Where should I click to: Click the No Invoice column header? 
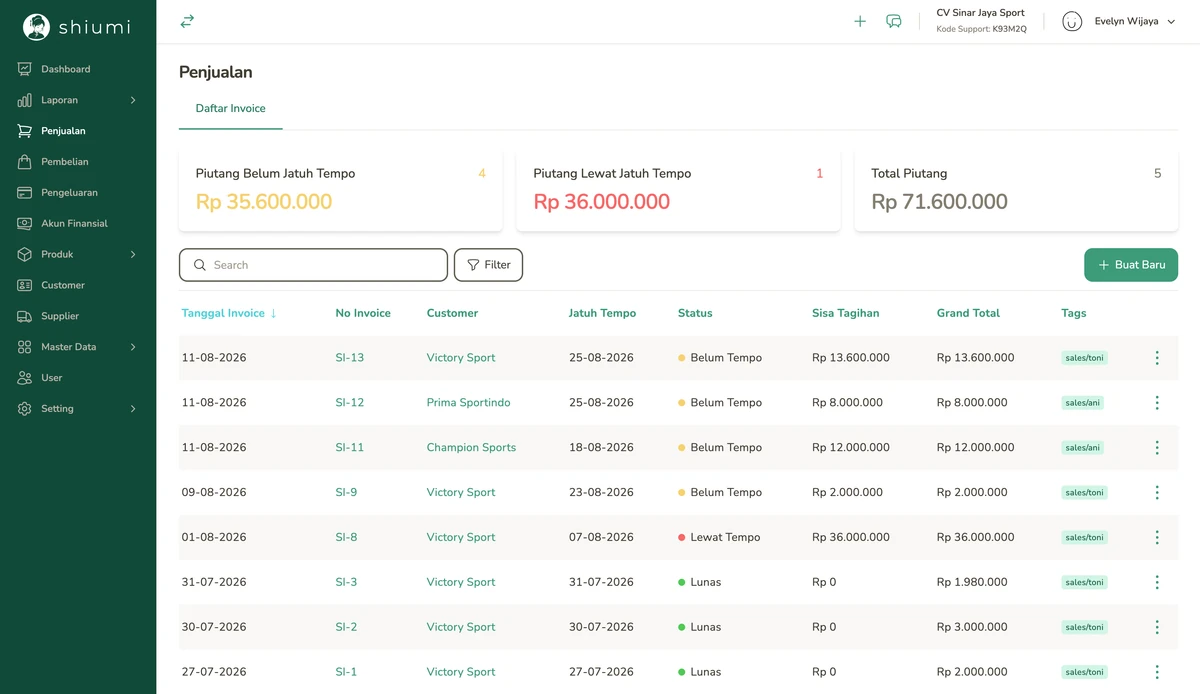363,313
